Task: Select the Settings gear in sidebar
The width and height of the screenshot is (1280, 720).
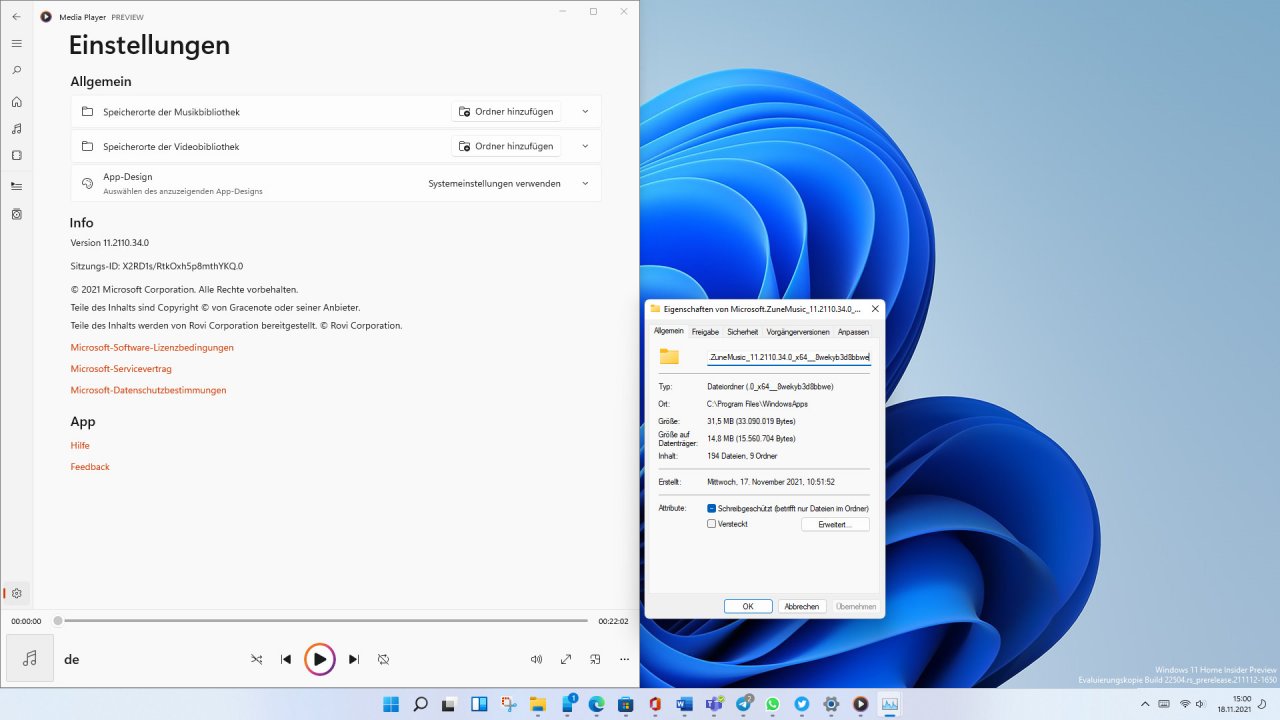Action: point(16,593)
